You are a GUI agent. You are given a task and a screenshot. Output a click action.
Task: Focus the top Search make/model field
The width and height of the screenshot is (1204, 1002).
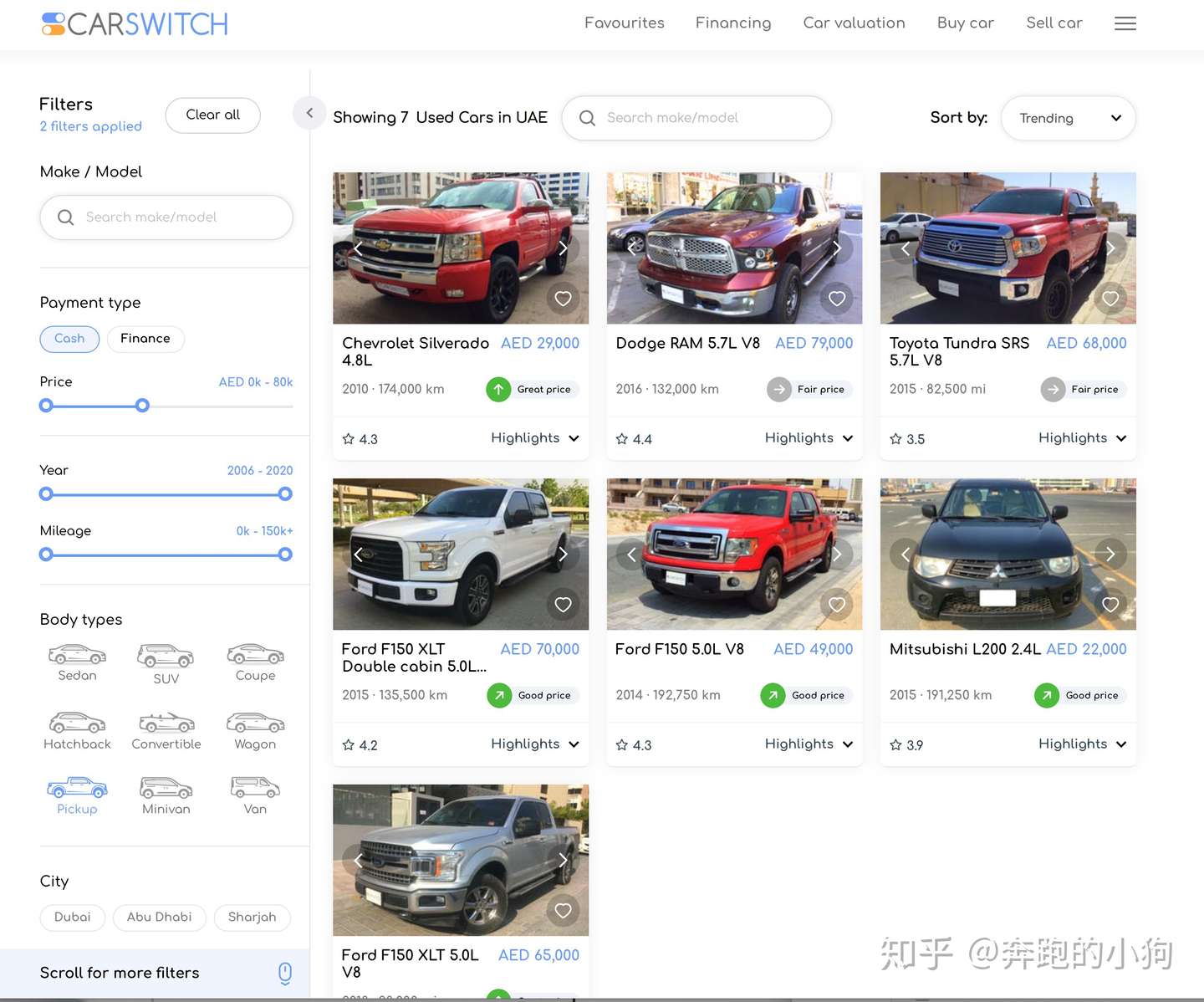[x=696, y=118]
